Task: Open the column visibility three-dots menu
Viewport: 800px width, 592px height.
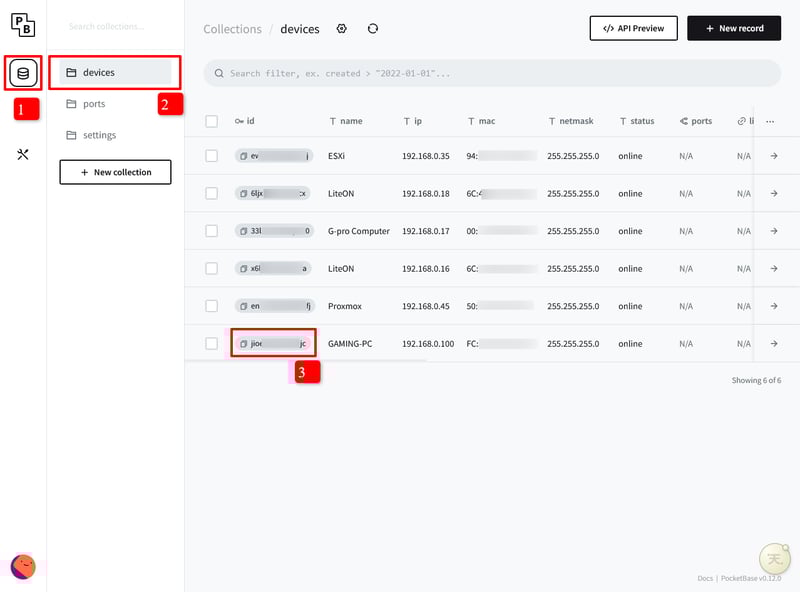Action: pyautogui.click(x=770, y=121)
